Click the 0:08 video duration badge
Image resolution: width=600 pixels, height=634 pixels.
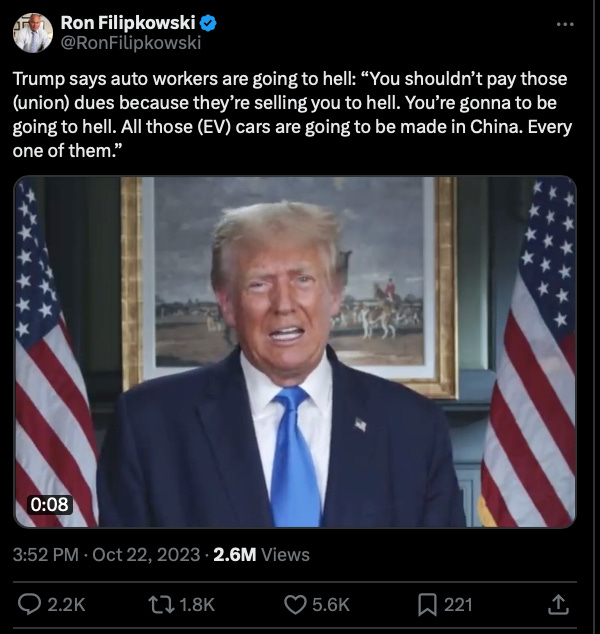pyautogui.click(x=50, y=504)
